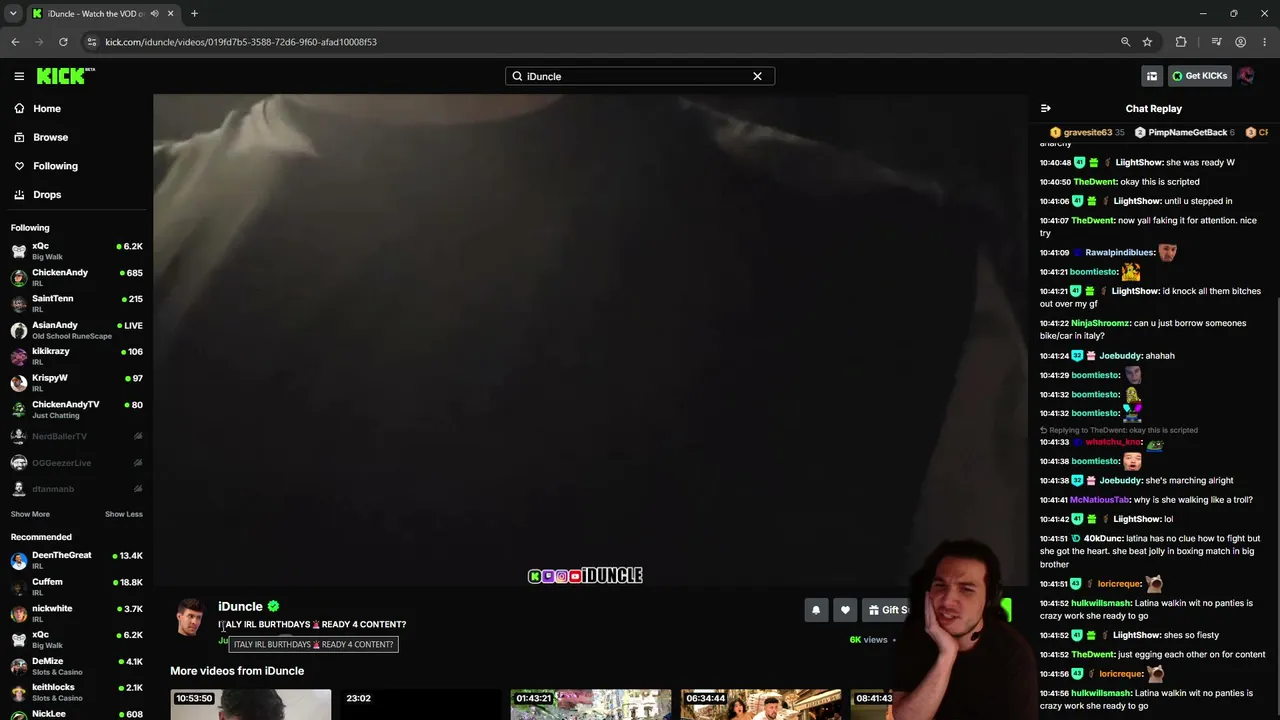1280x720 pixels.
Task: Click the green KICK logo
Action: click(65, 76)
